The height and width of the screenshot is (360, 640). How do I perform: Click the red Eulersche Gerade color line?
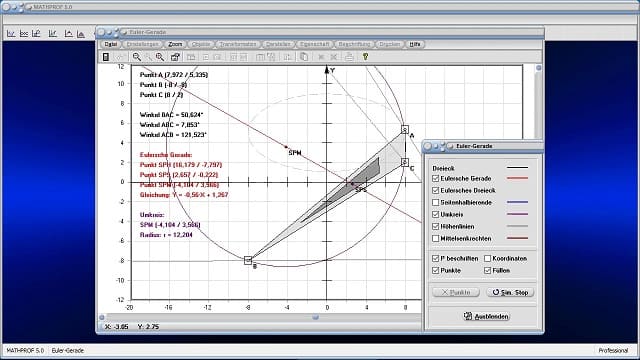pyautogui.click(x=517, y=178)
